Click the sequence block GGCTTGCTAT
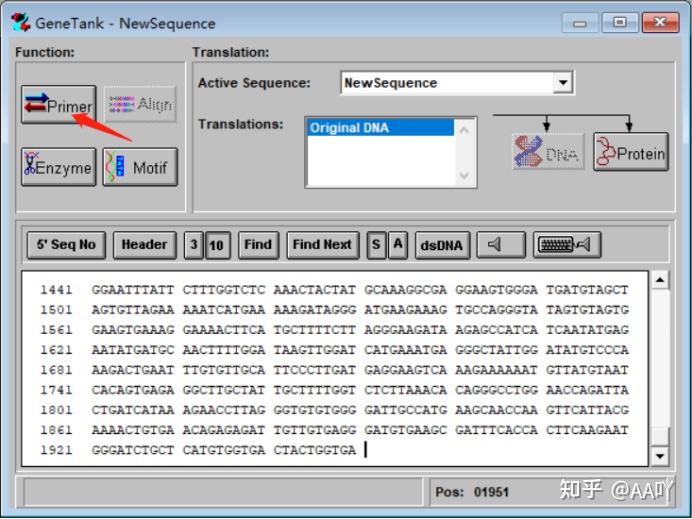Screen dimensions: 692x519 (x=224, y=390)
